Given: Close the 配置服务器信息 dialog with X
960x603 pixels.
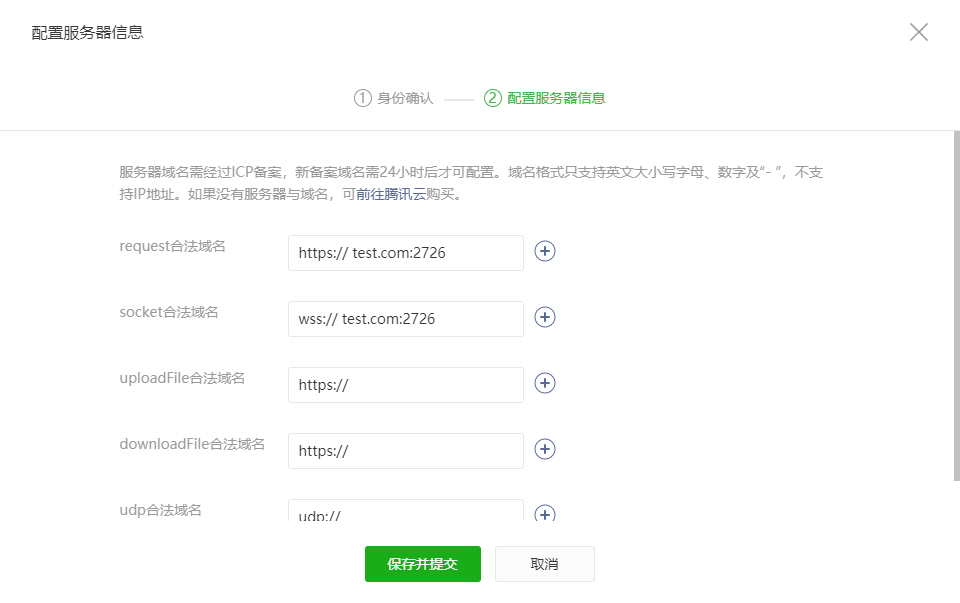Looking at the screenshot, I should [x=918, y=32].
